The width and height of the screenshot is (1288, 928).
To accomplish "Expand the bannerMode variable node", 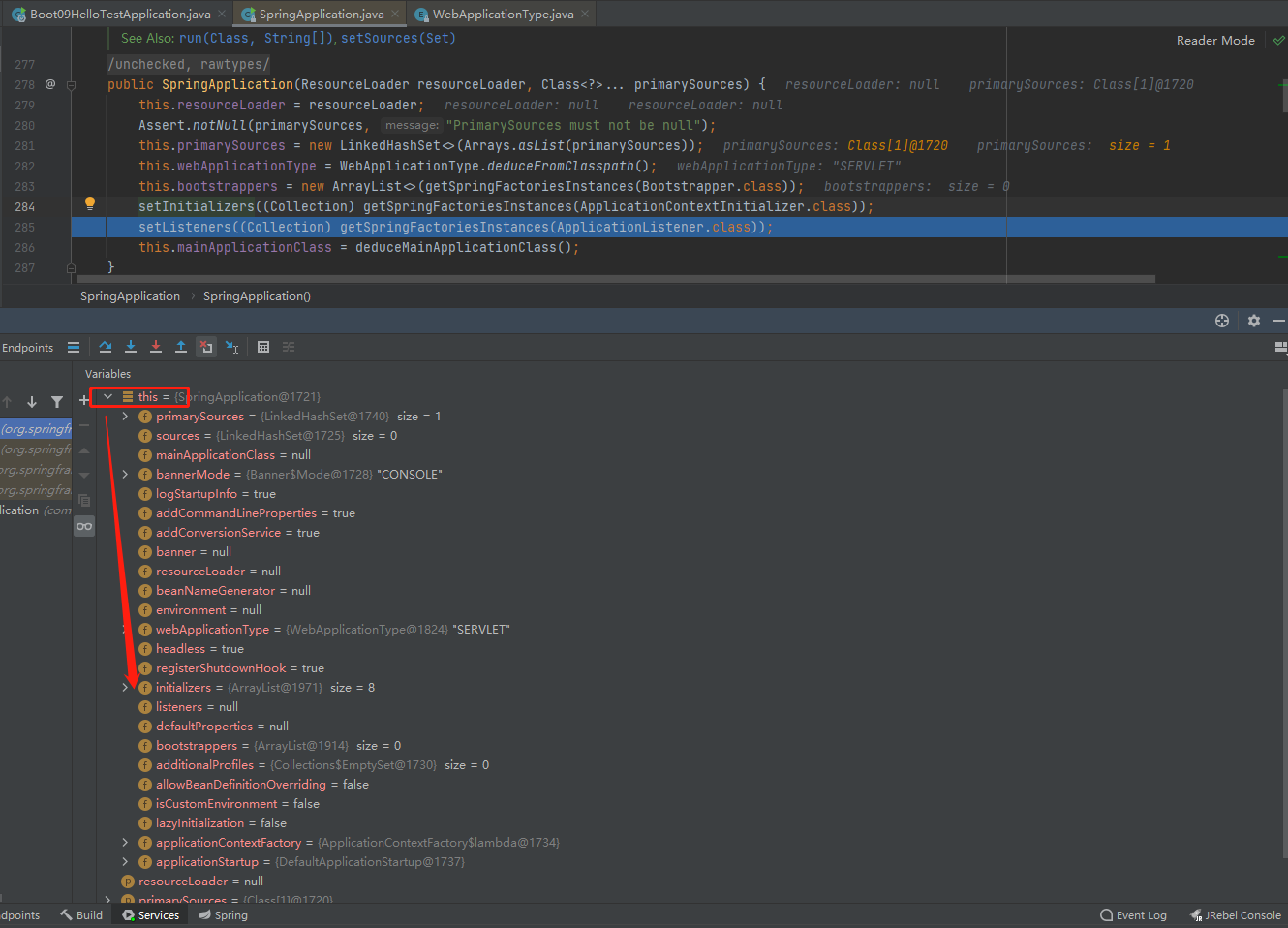I will coord(125,474).
